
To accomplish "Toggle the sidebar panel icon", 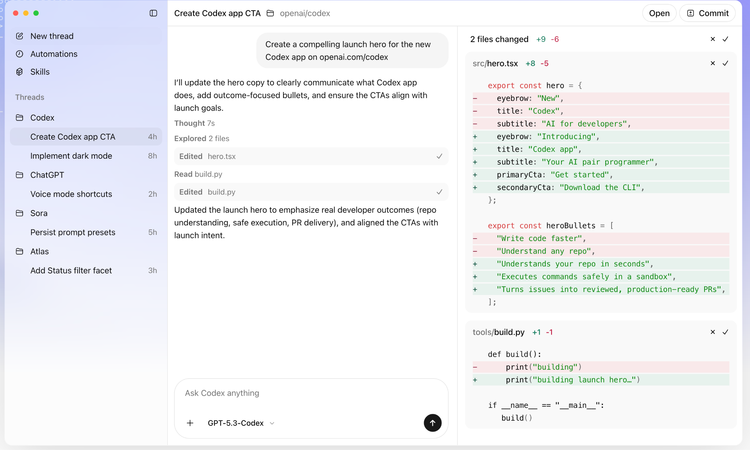I will pos(153,13).
